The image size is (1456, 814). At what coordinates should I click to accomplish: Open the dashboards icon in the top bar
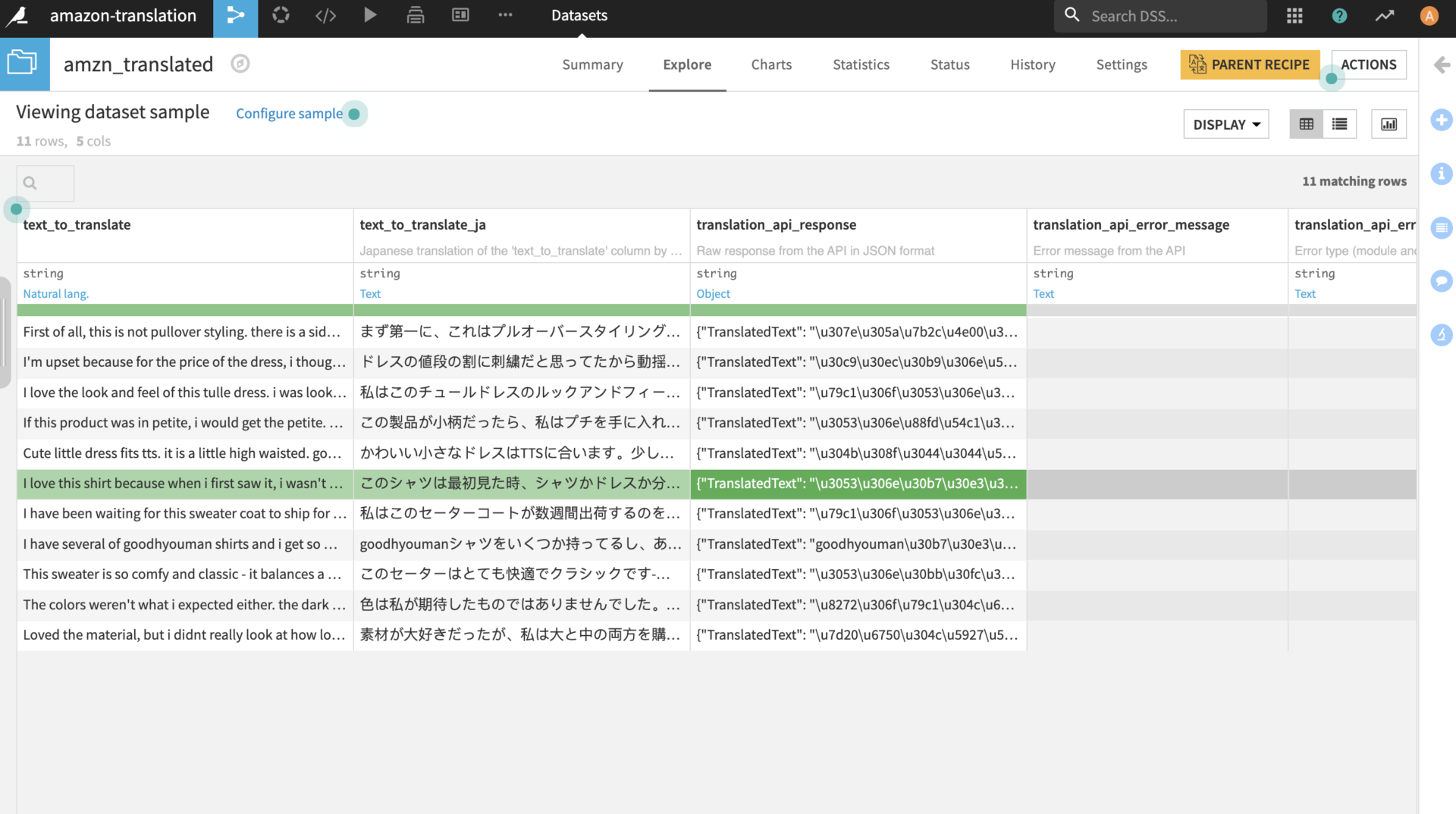pos(460,15)
